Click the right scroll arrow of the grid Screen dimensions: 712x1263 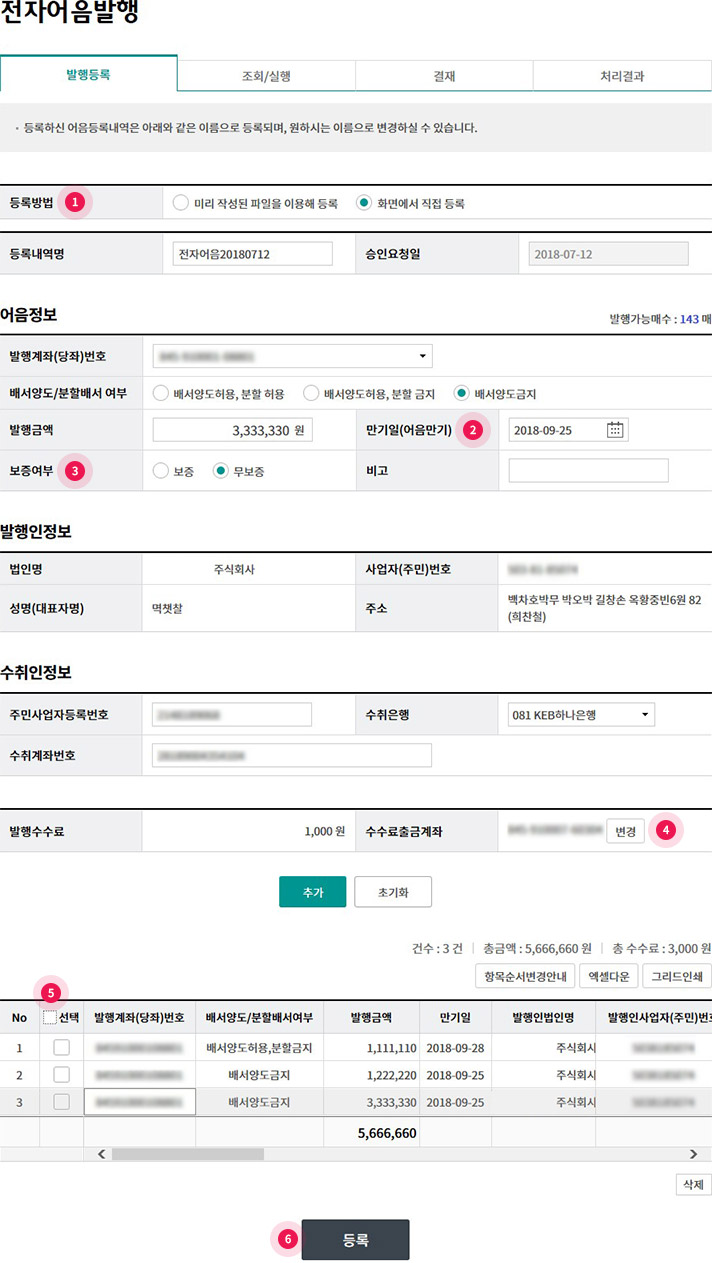click(693, 1153)
